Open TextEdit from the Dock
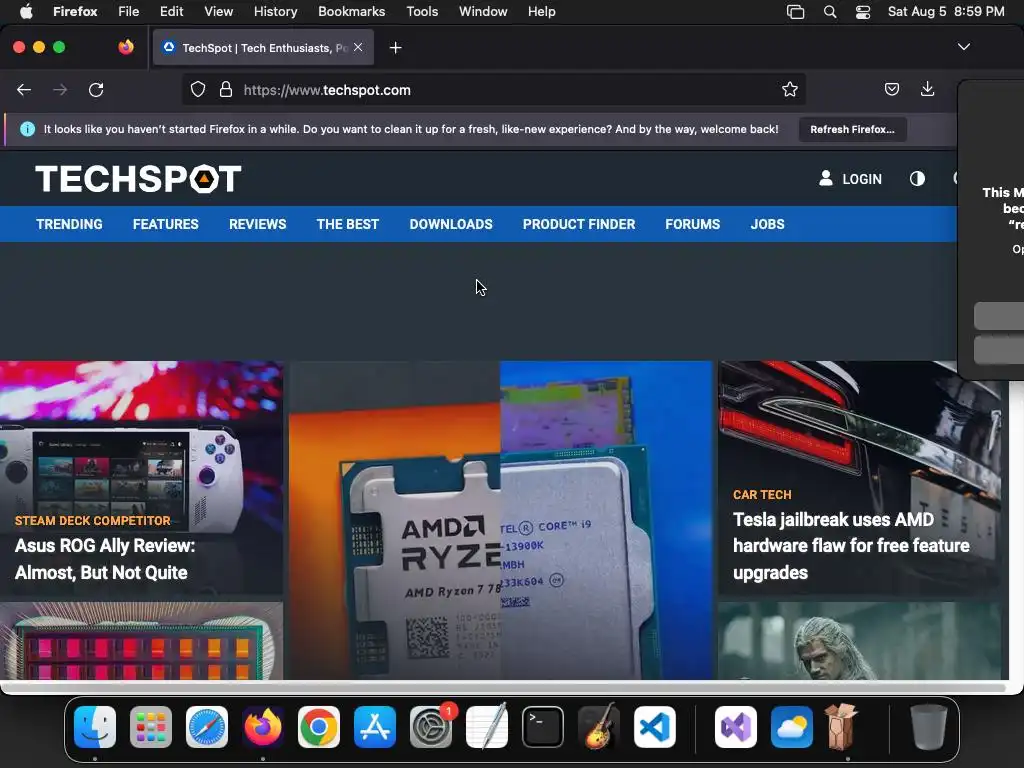Screen dimensions: 1024x768 tap(487, 727)
